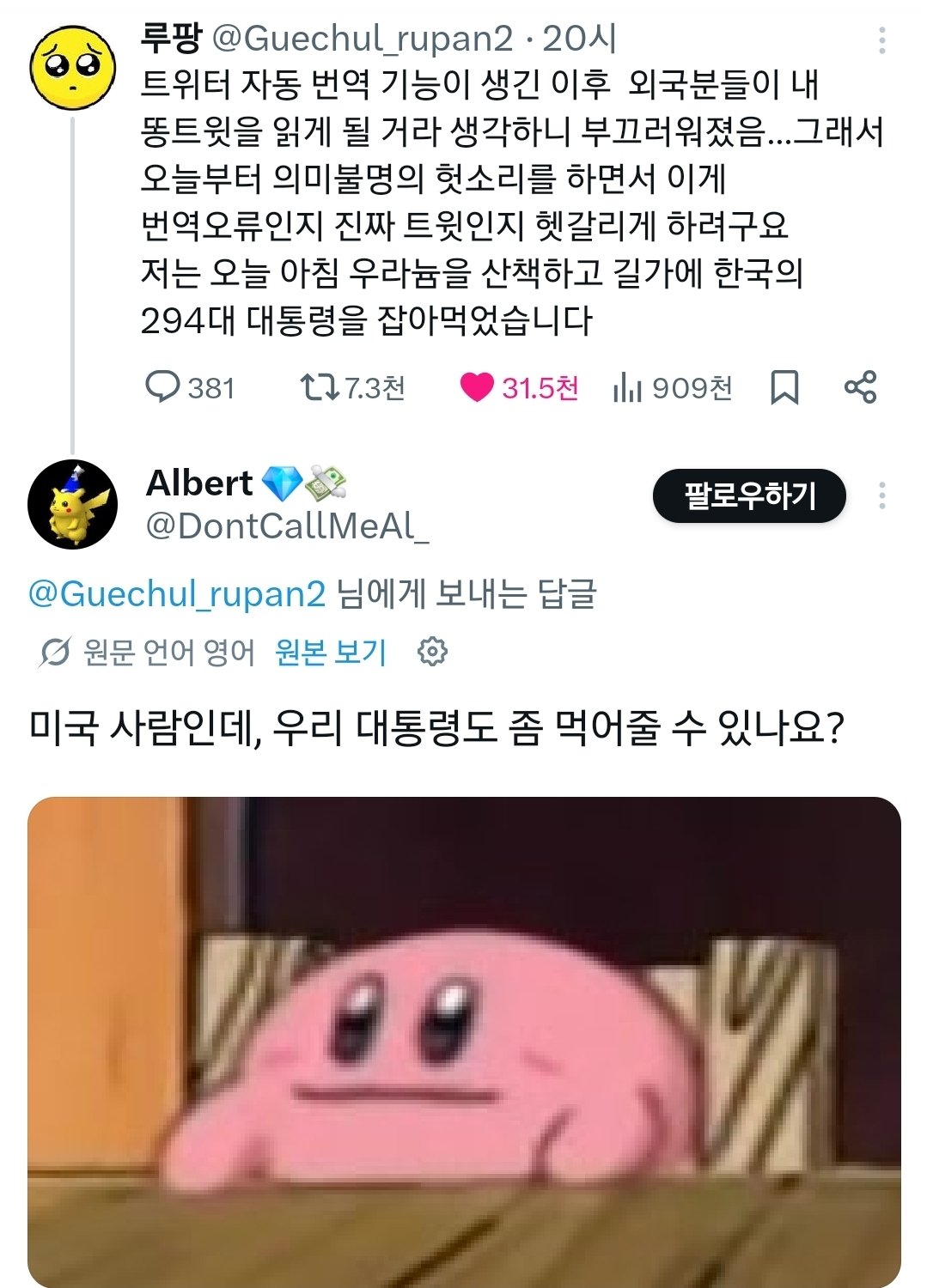927x1288 pixels.
Task: View the Kirby image attachment
Action: point(464,1042)
